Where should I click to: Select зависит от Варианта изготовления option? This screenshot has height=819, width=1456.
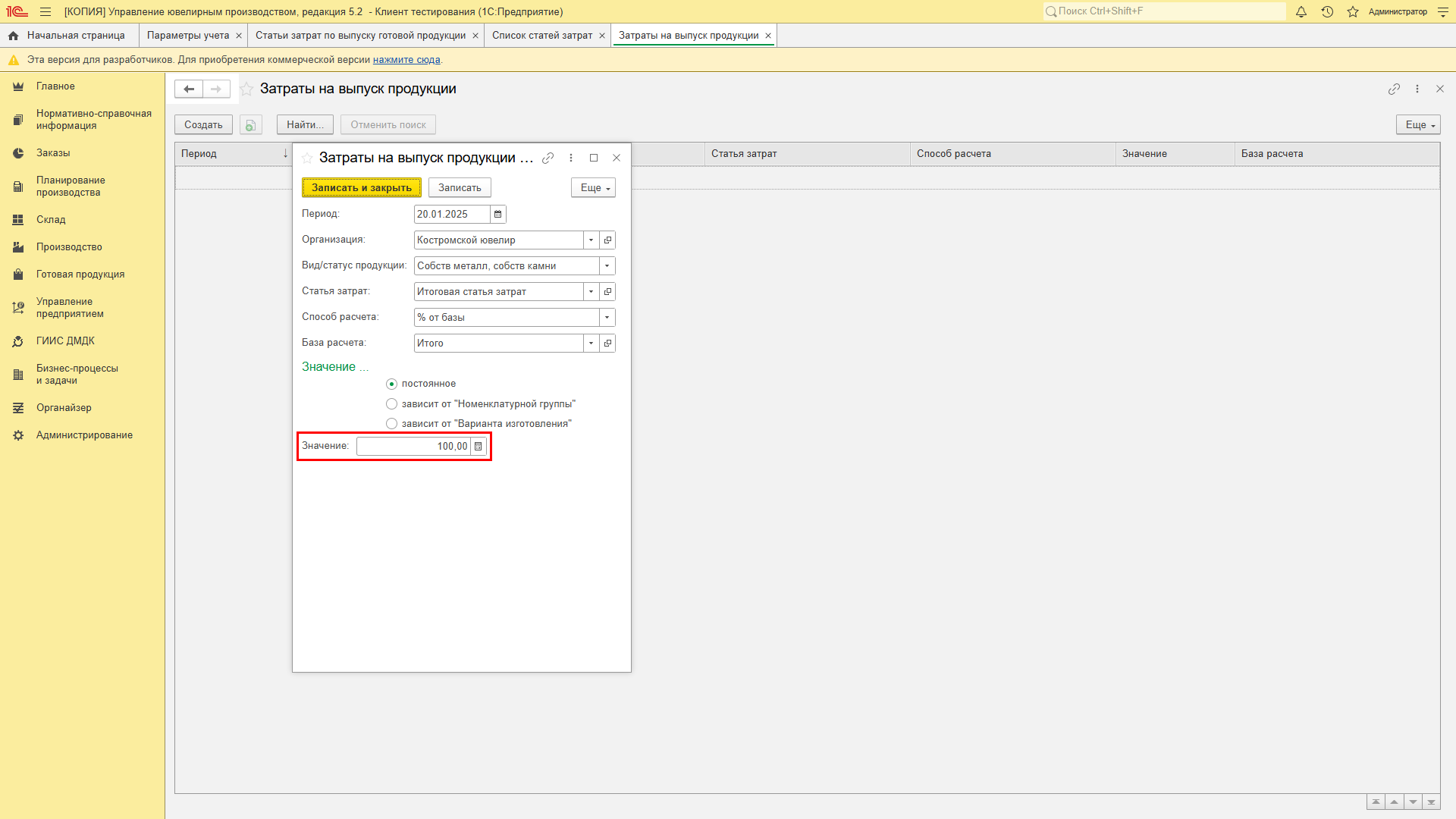(391, 424)
